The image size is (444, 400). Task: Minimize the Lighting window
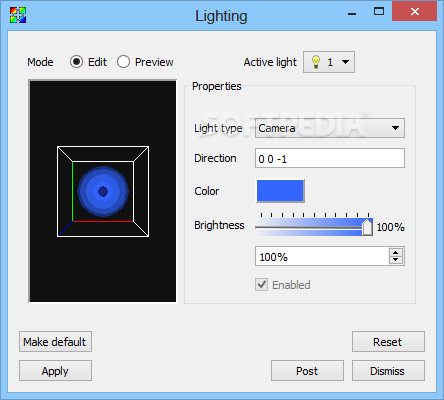click(352, 14)
